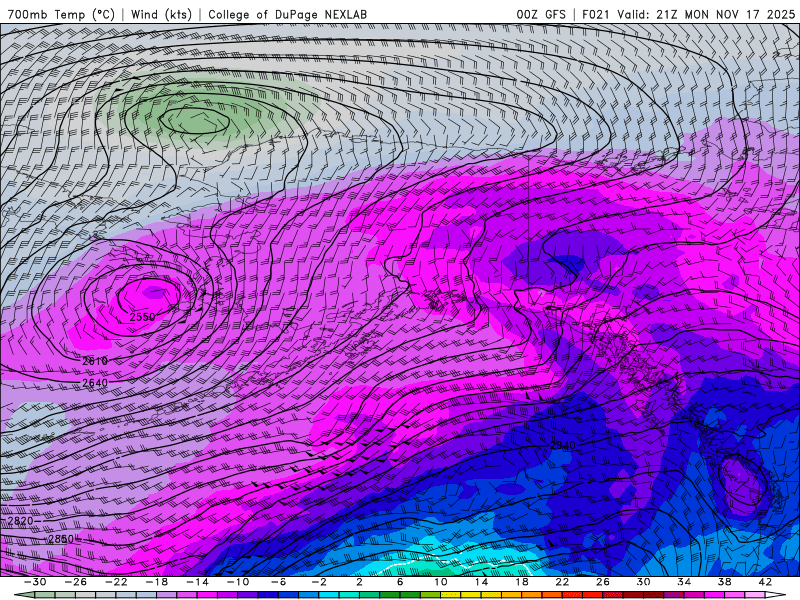Click the -10 color scale tick label
The height and width of the screenshot is (600, 800).
tap(238, 582)
